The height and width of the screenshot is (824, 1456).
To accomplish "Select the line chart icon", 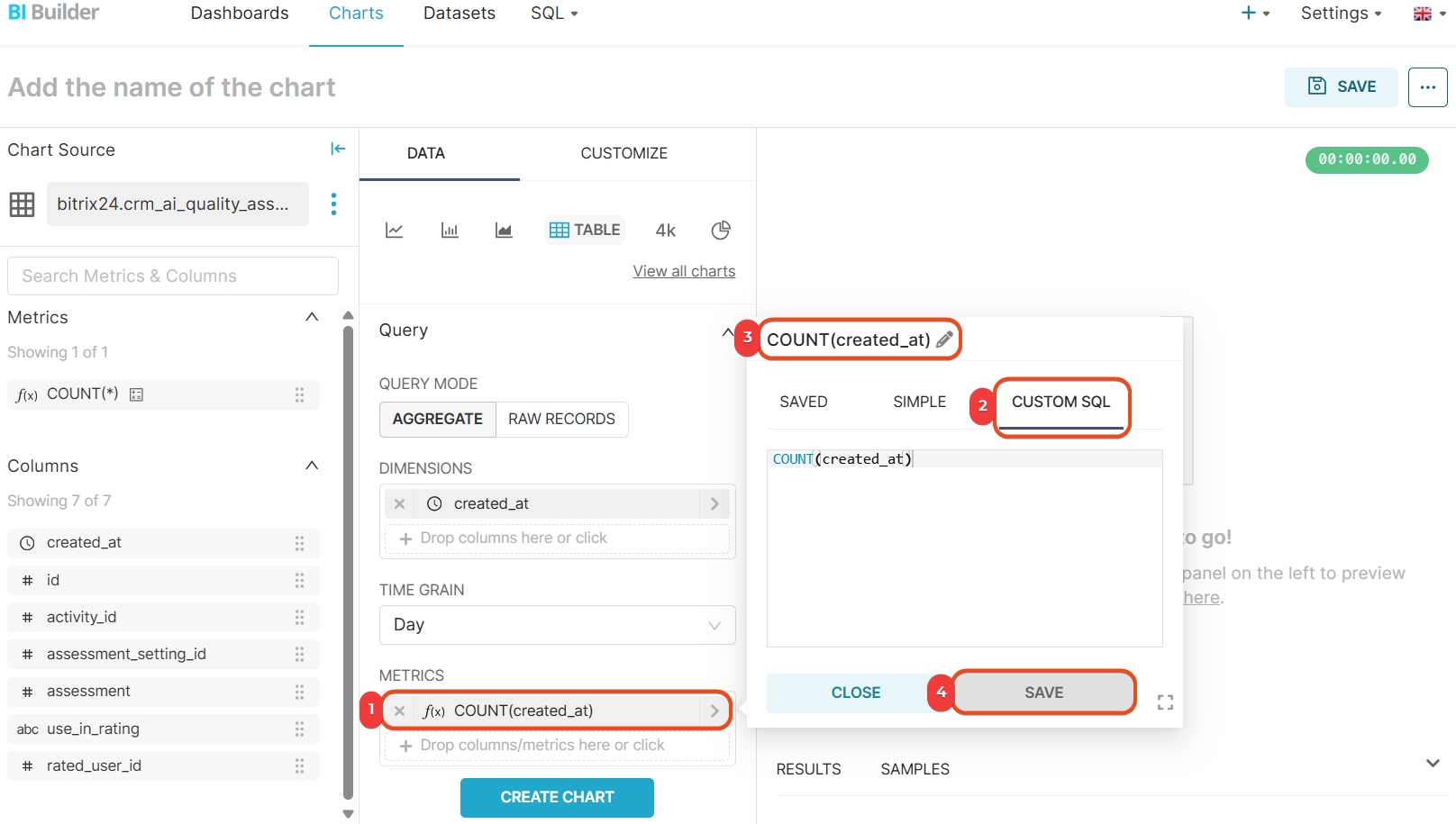I will pyautogui.click(x=394, y=231).
